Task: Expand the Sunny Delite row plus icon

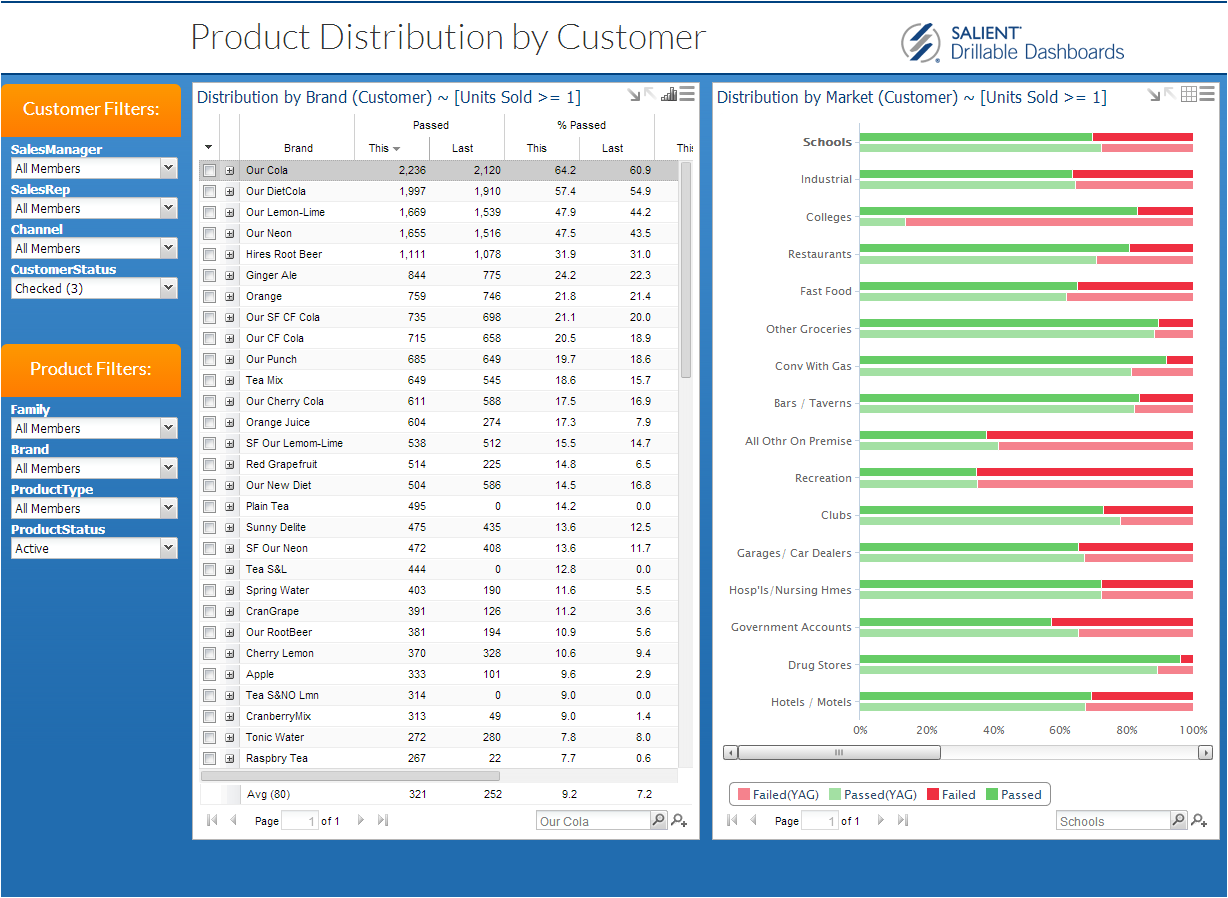Action: [x=229, y=527]
